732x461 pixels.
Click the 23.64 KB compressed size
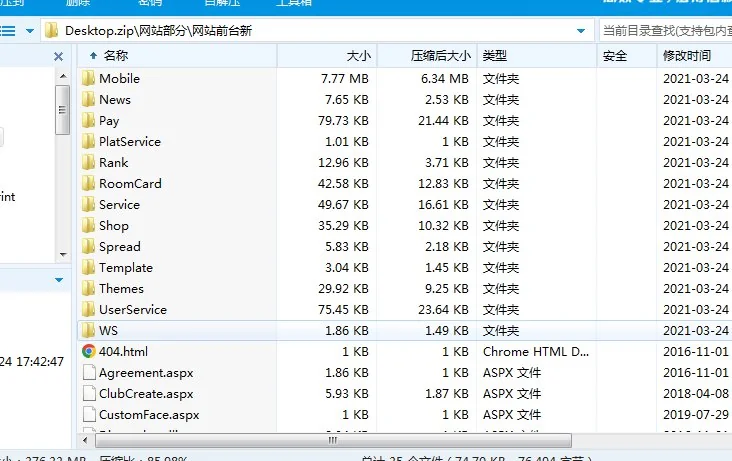443,310
